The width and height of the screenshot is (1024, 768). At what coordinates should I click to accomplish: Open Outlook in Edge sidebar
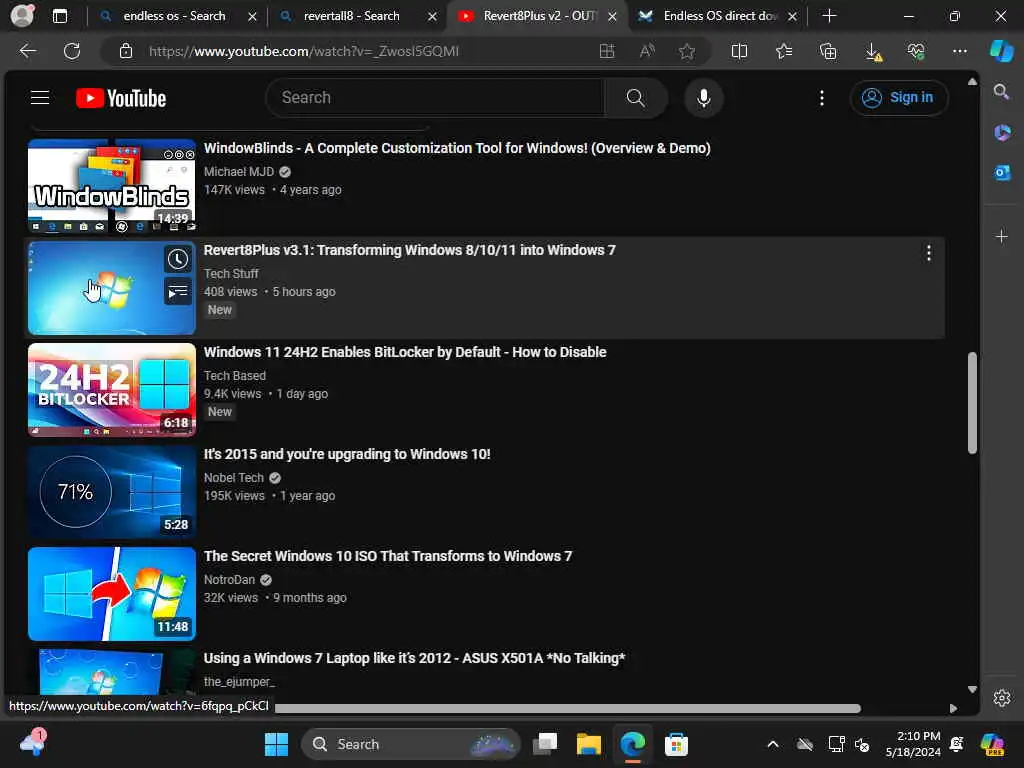click(1002, 172)
